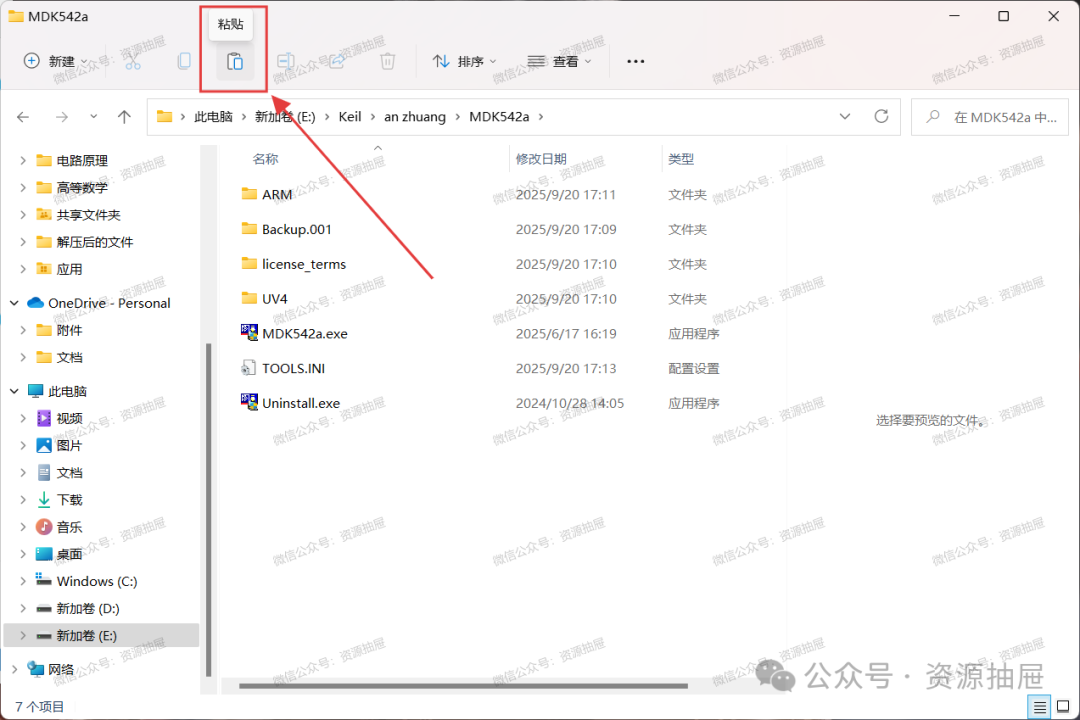Viewport: 1080px width, 720px height.
Task: Click the date 2024/10/28 14:05
Action: 570,403
